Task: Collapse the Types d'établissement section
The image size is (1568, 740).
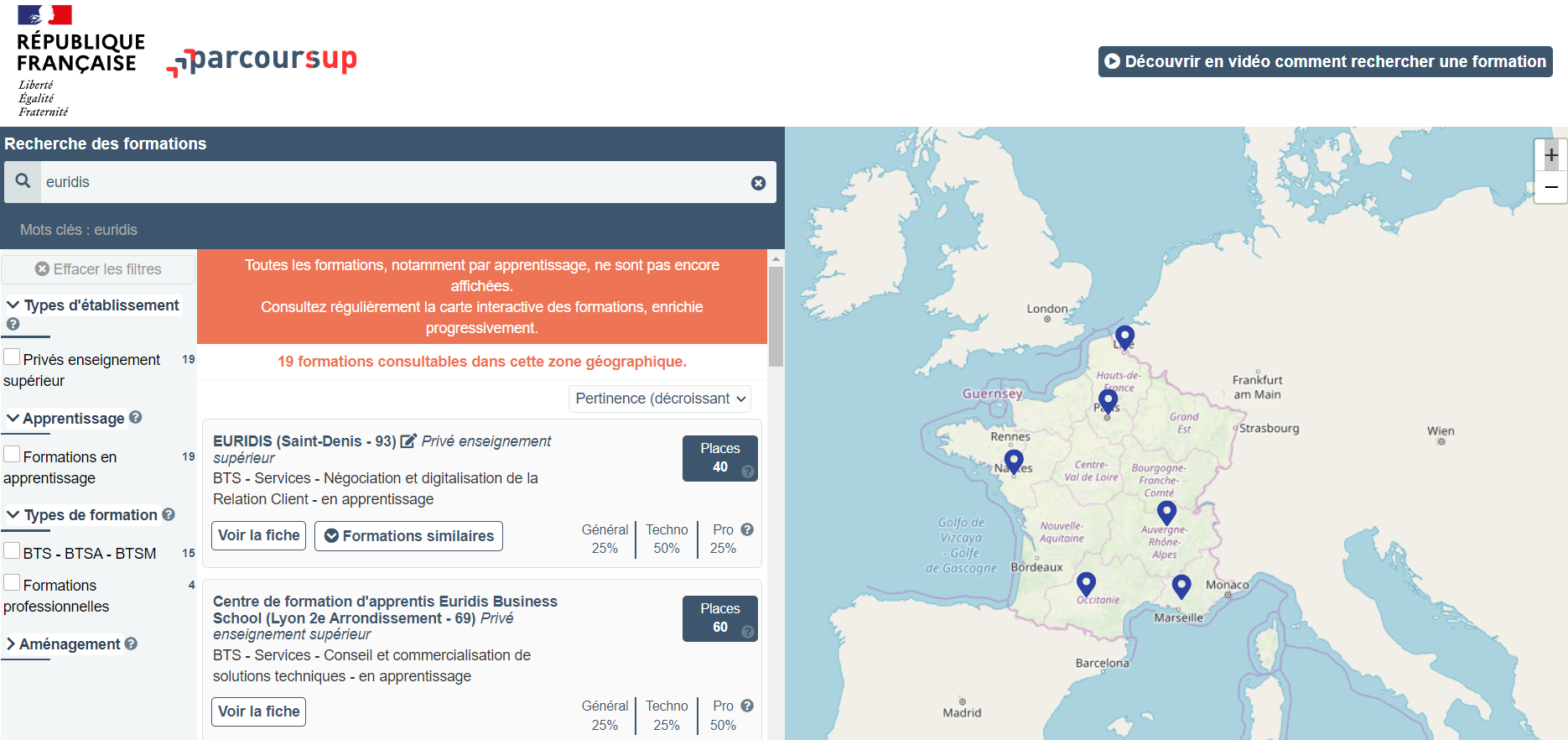Action: coord(93,305)
